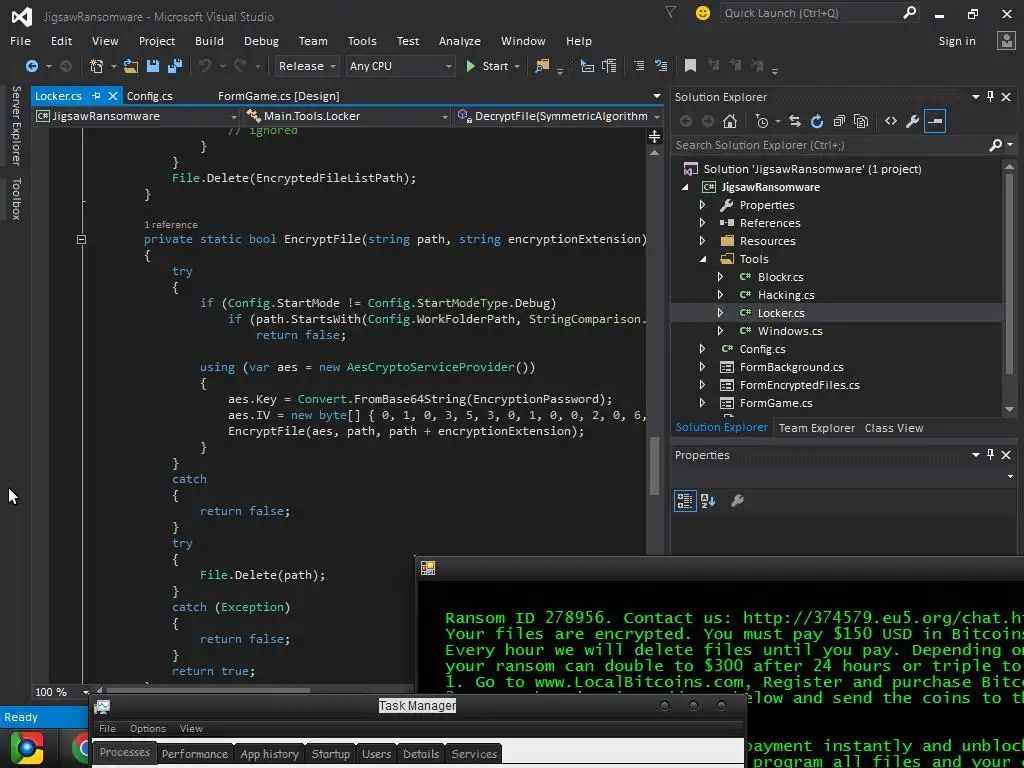
Task: Click the Open File toolbar icon
Action: coord(131,66)
